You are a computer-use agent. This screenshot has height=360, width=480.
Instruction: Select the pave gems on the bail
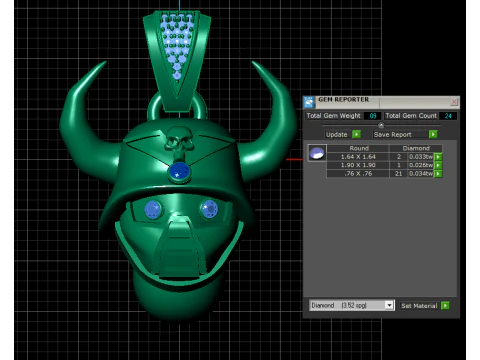177,46
